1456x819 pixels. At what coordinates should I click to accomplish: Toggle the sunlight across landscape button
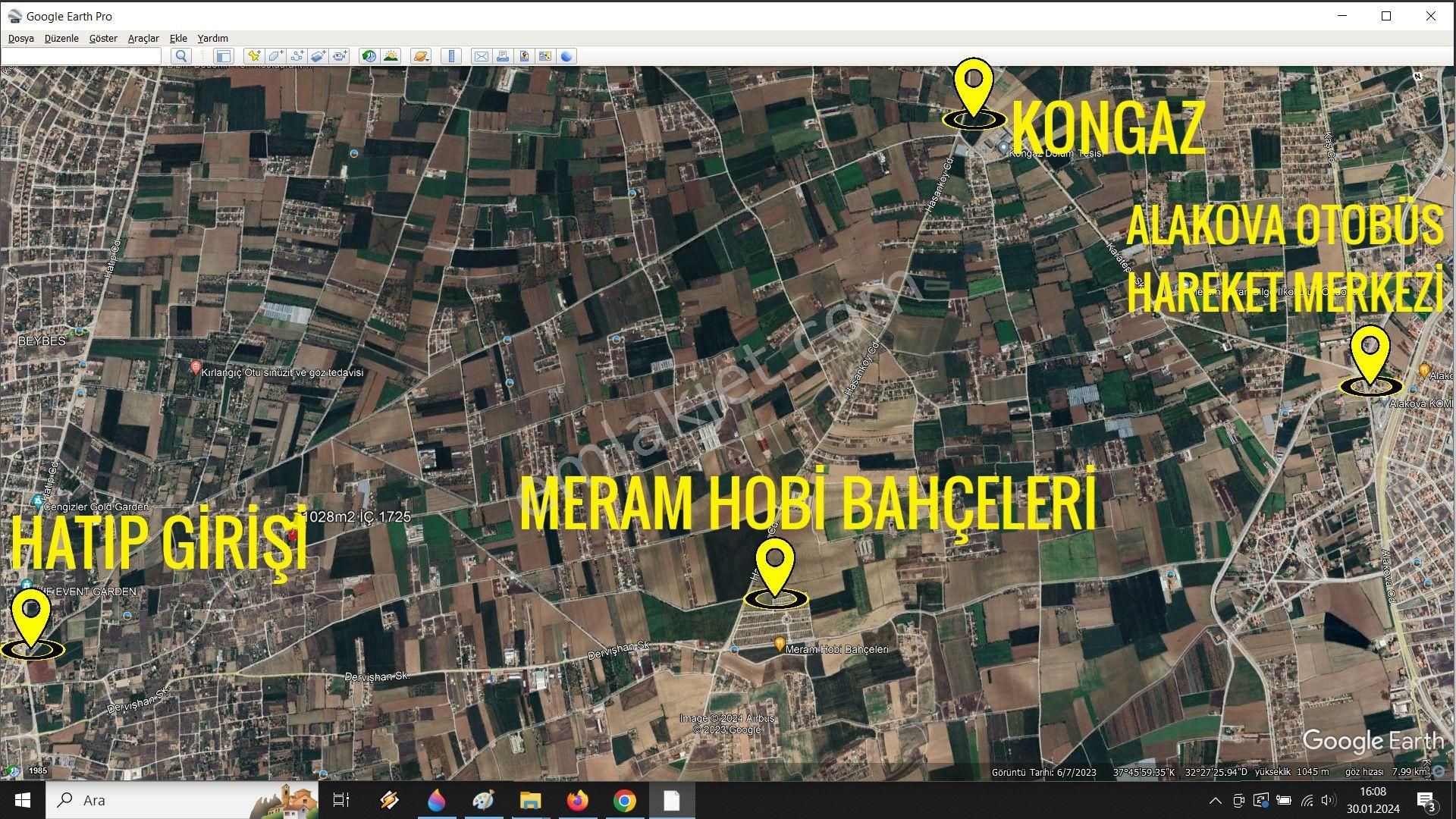point(391,55)
